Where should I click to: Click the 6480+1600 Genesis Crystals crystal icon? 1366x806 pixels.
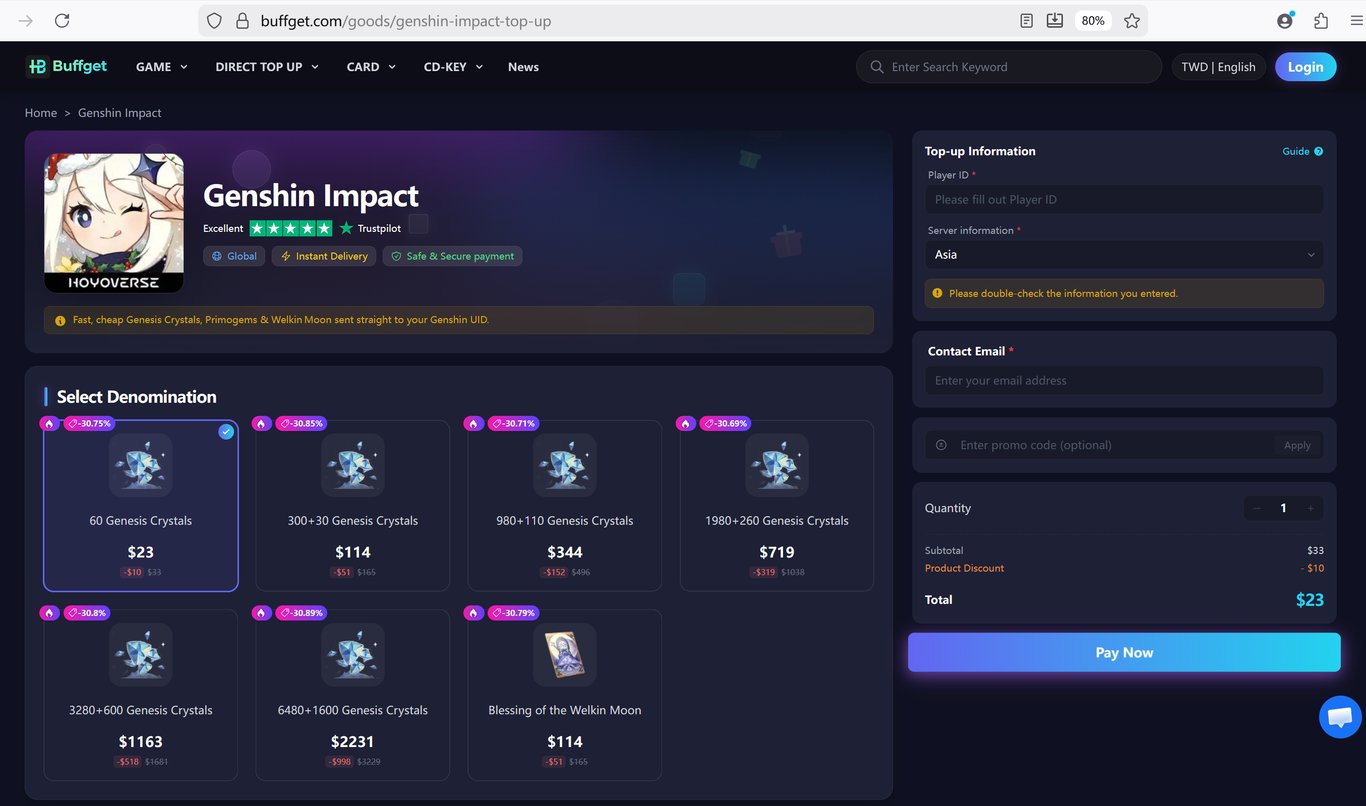click(353, 655)
